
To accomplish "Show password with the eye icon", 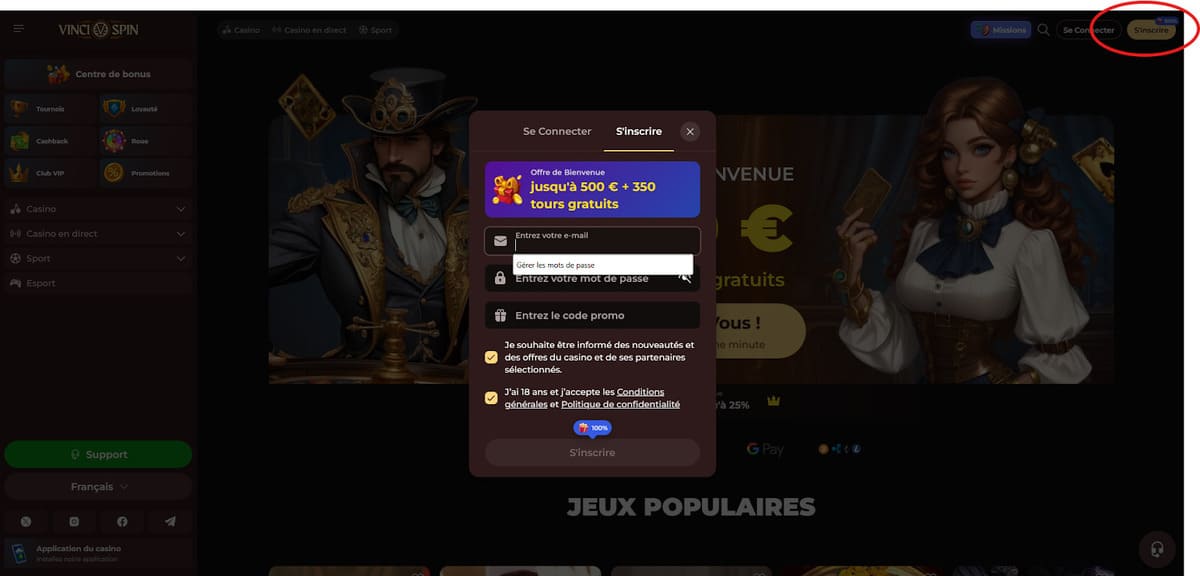I will tap(685, 278).
